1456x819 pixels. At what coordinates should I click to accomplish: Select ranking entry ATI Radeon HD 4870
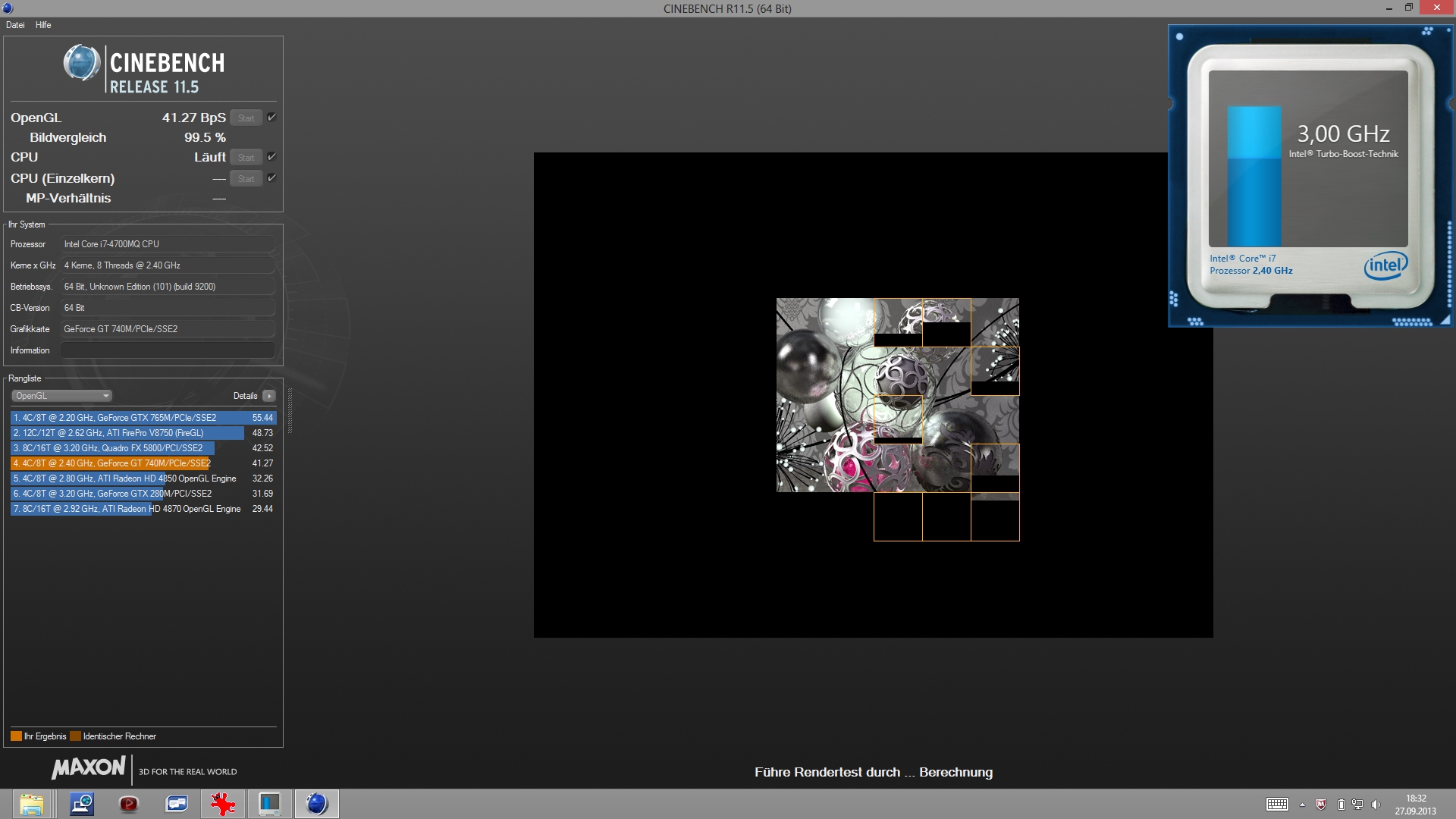click(x=143, y=509)
